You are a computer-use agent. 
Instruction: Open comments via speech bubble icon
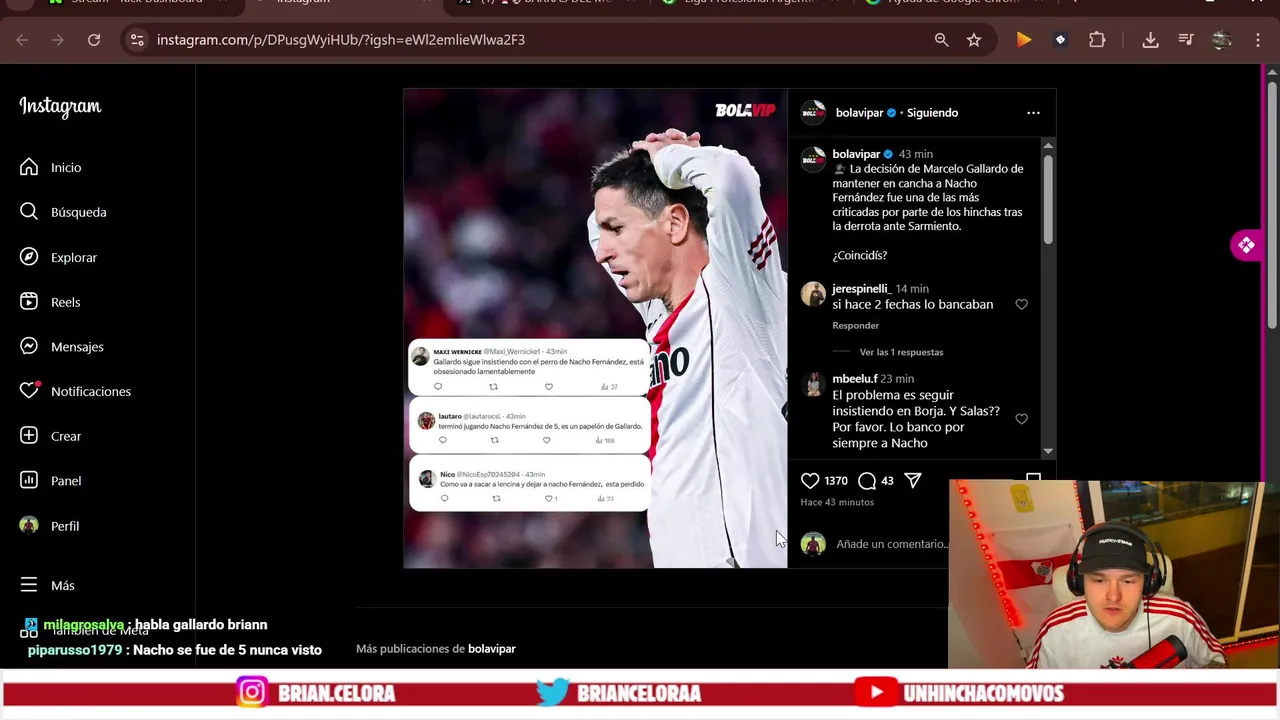(x=867, y=481)
